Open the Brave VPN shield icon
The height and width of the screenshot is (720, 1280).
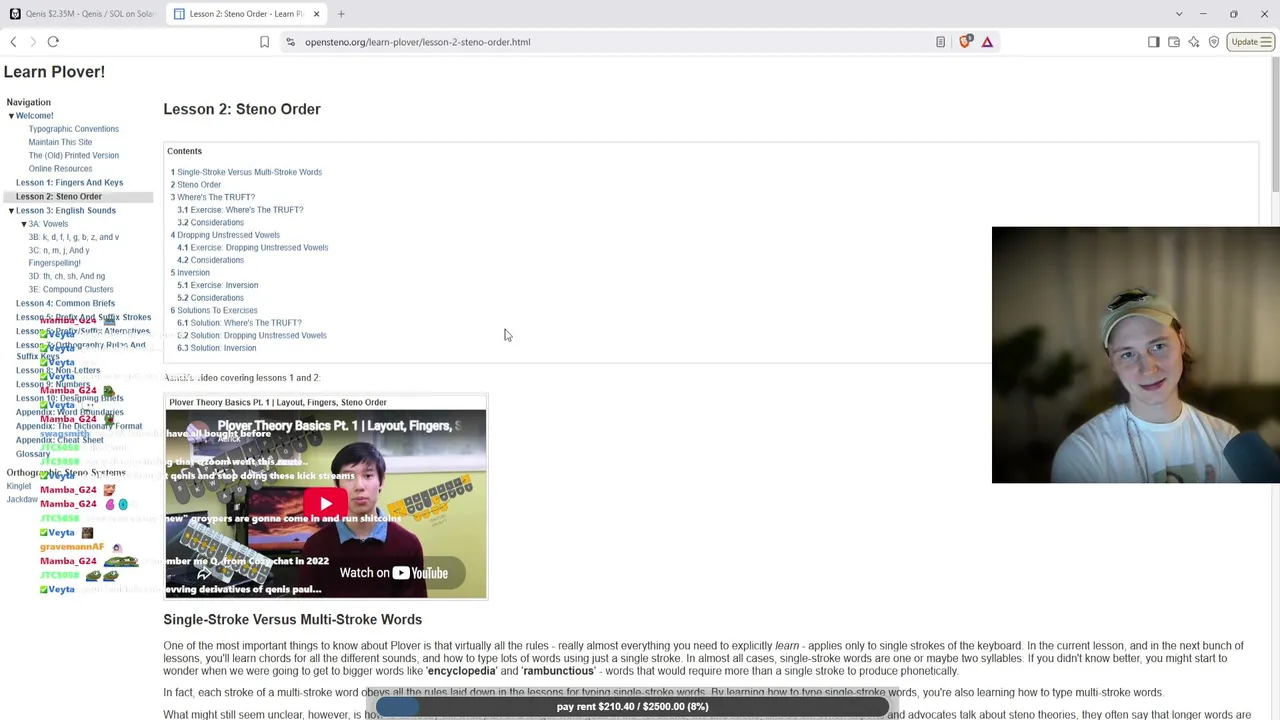pyautogui.click(x=1214, y=42)
